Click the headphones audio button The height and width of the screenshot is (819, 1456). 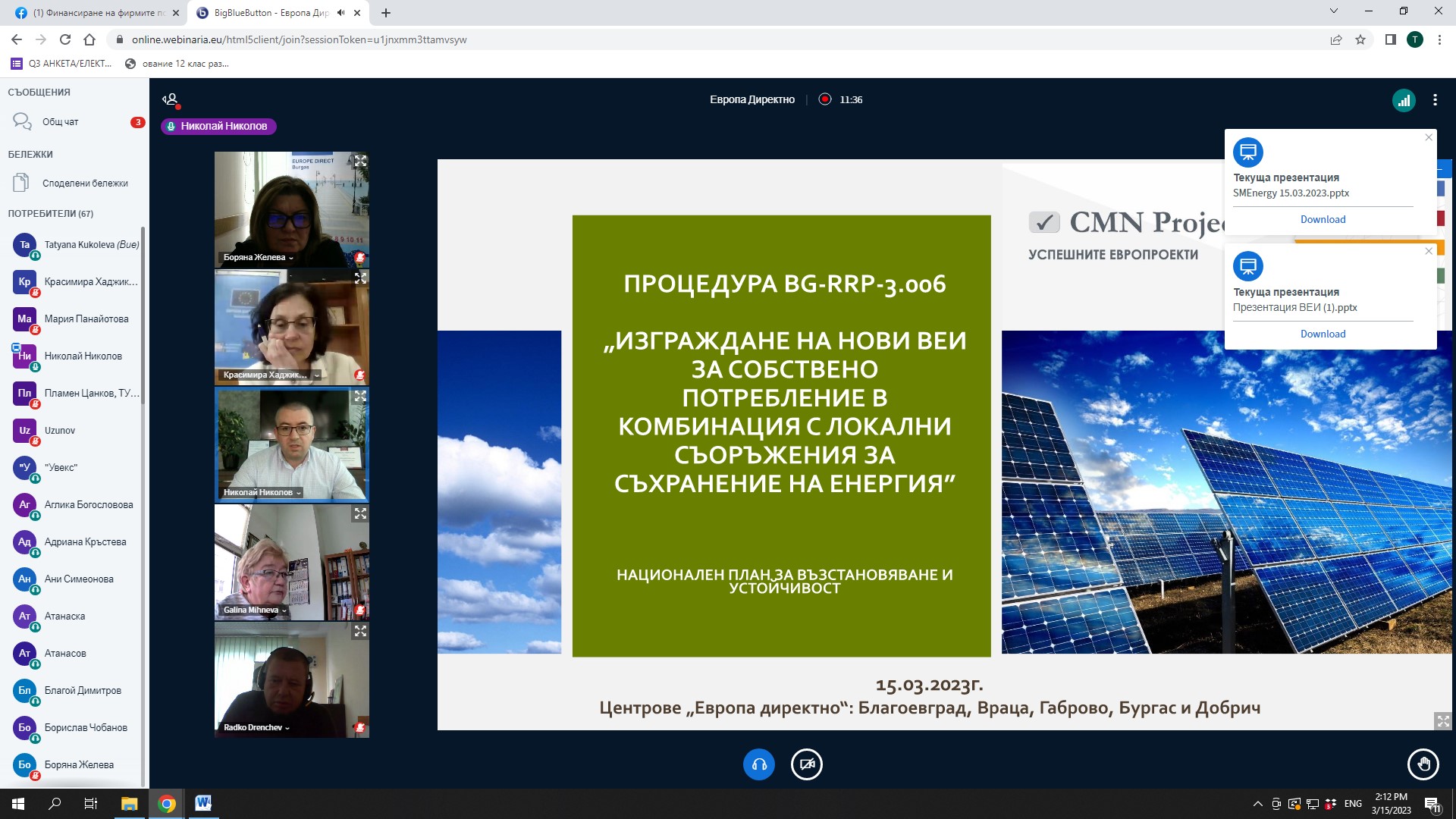click(x=758, y=764)
